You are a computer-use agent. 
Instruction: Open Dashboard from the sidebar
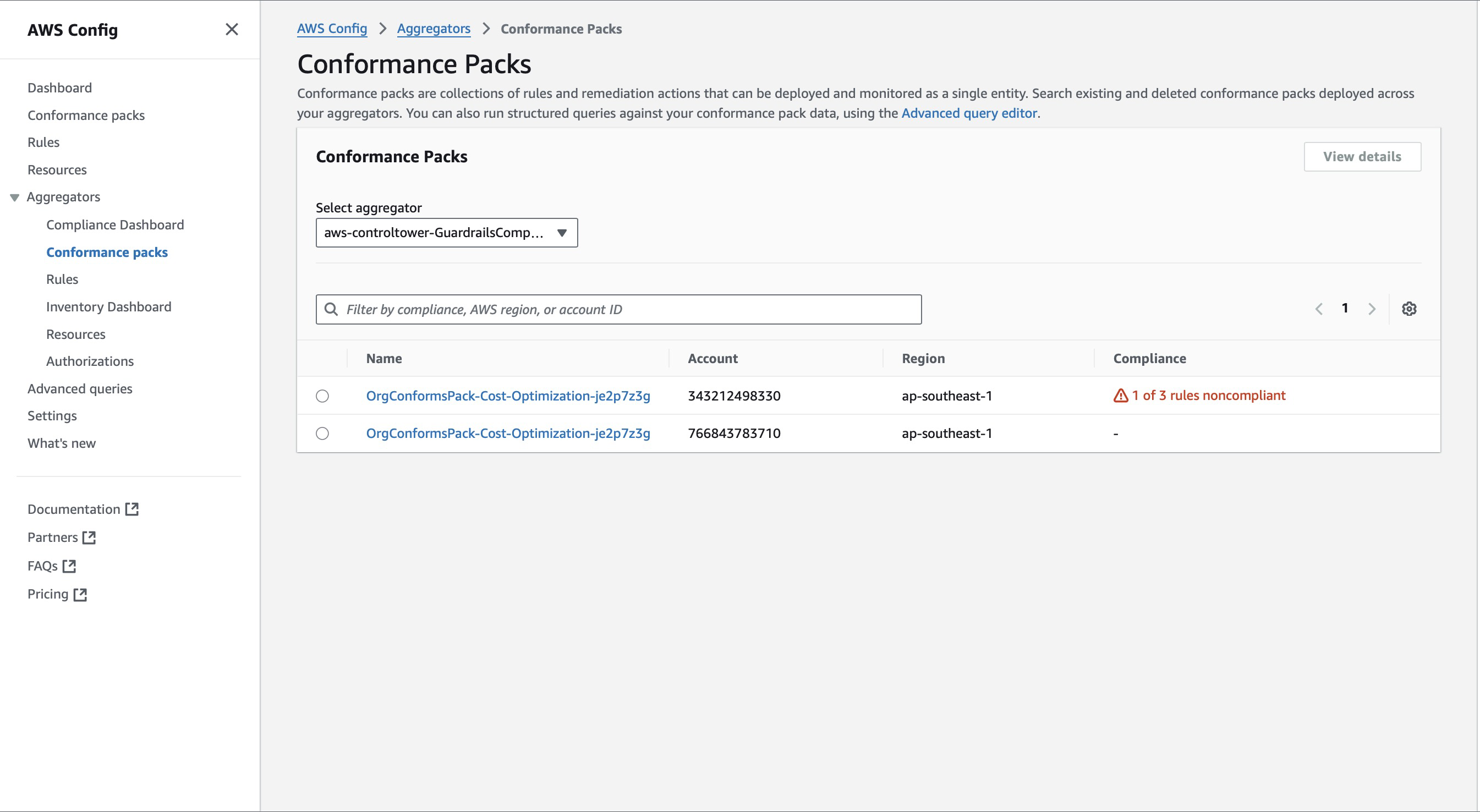pos(60,87)
